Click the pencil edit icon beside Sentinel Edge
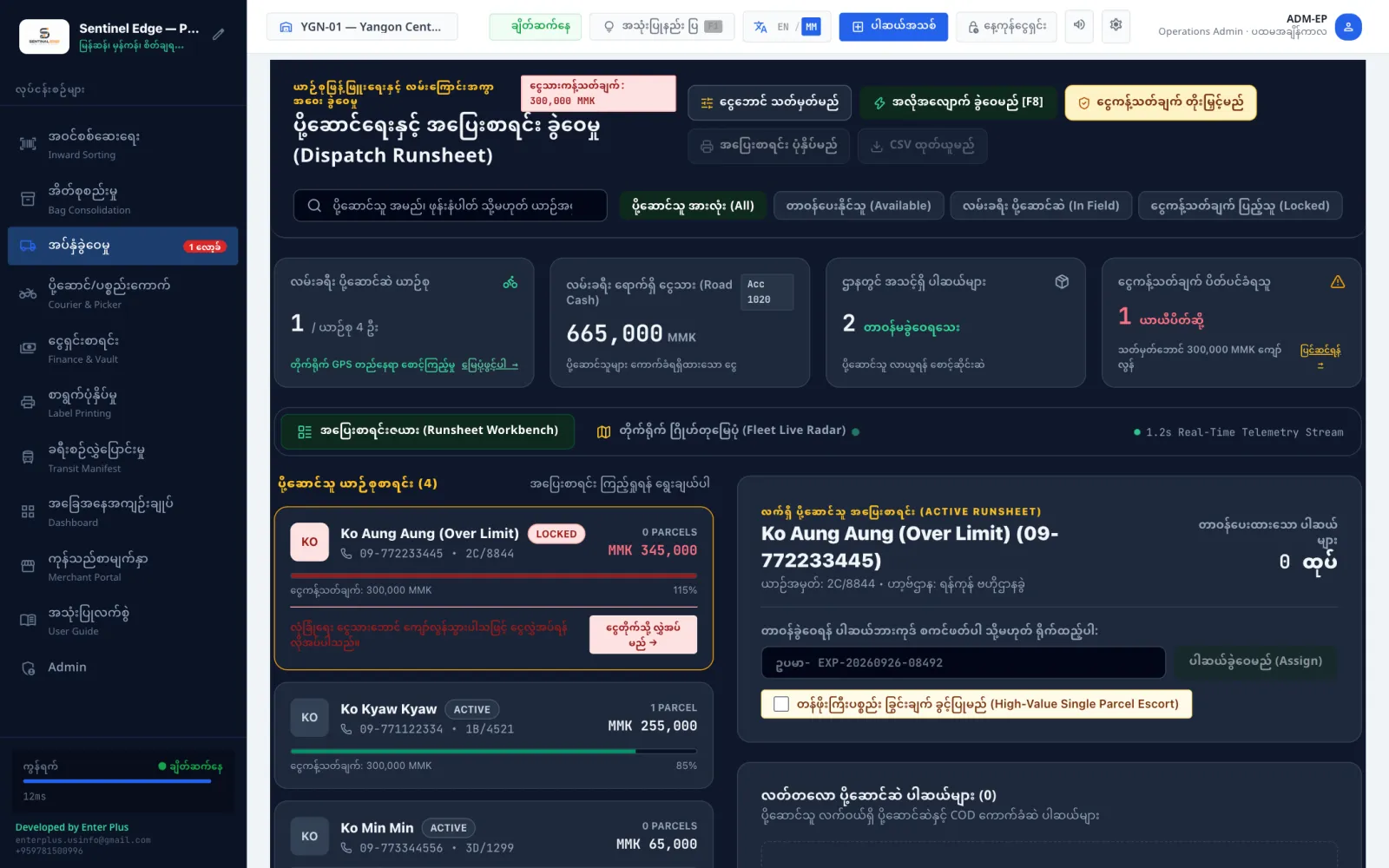 pos(219,35)
